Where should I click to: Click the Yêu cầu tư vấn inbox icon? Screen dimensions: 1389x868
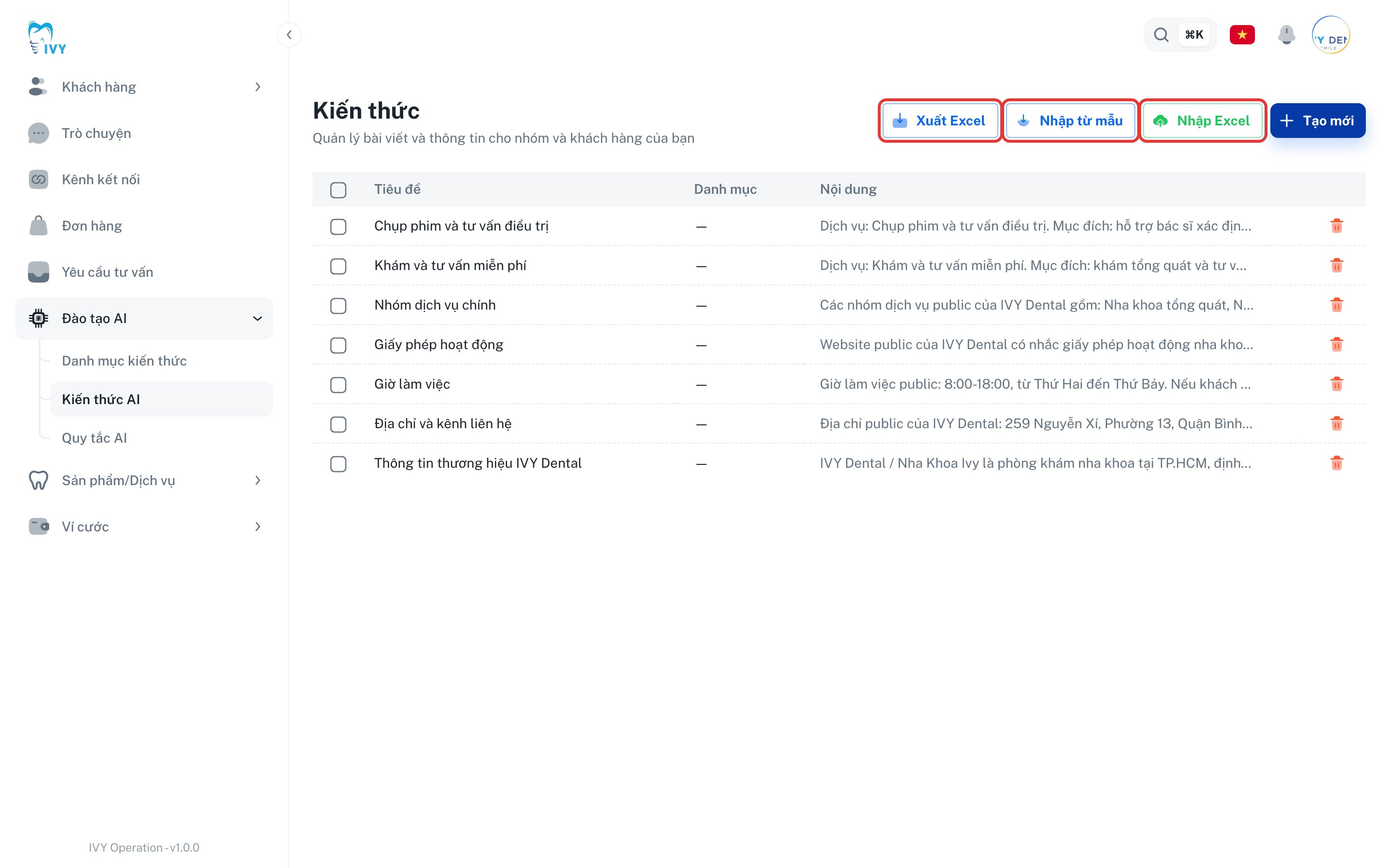38,272
